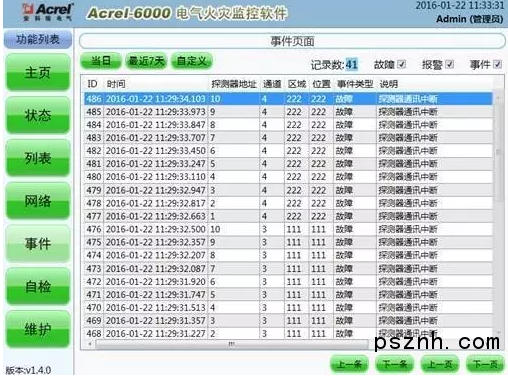Select event row ID 483
This screenshot has width=508, height=380.
[x=288, y=138]
